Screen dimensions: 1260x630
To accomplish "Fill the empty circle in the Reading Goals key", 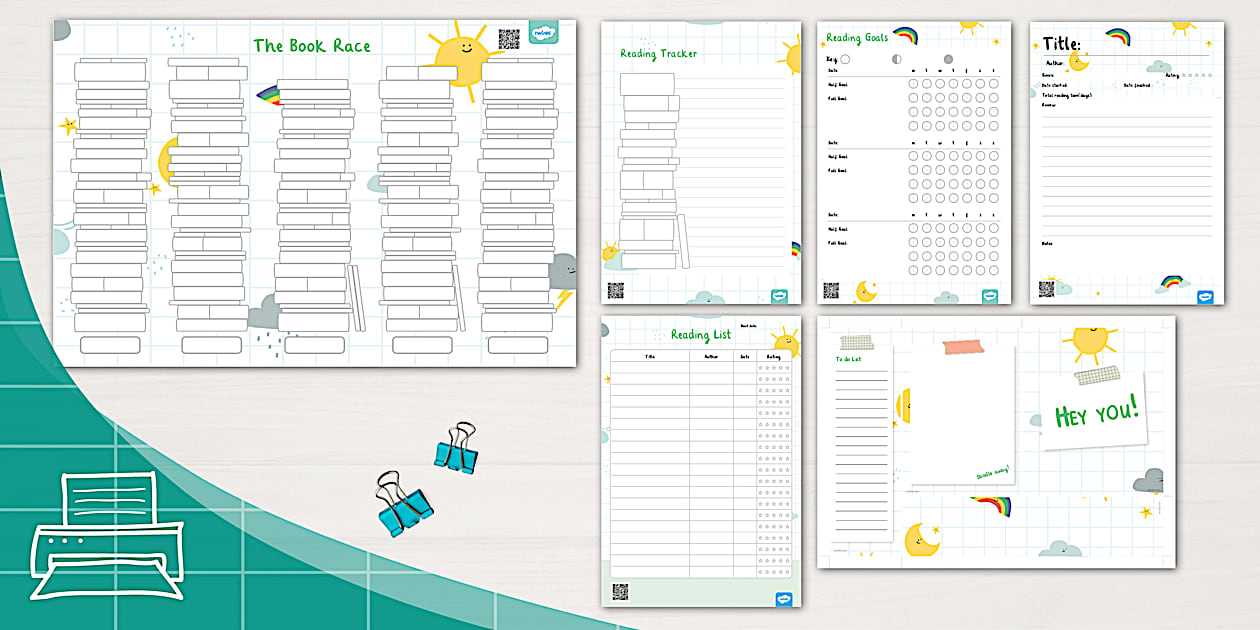I will tap(843, 58).
